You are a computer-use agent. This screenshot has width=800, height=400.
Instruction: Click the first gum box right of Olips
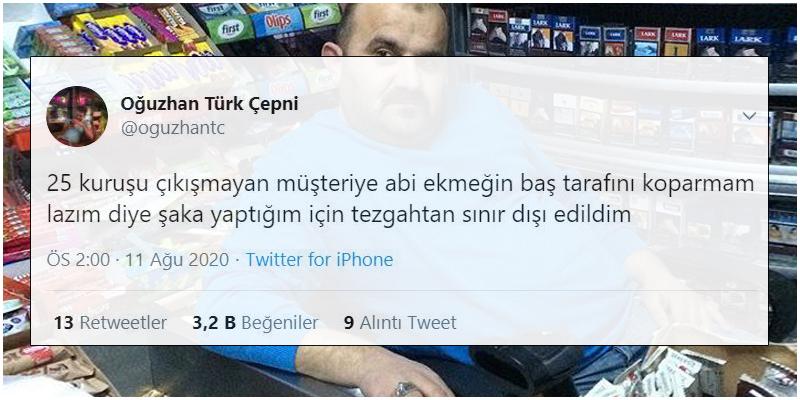320,16
